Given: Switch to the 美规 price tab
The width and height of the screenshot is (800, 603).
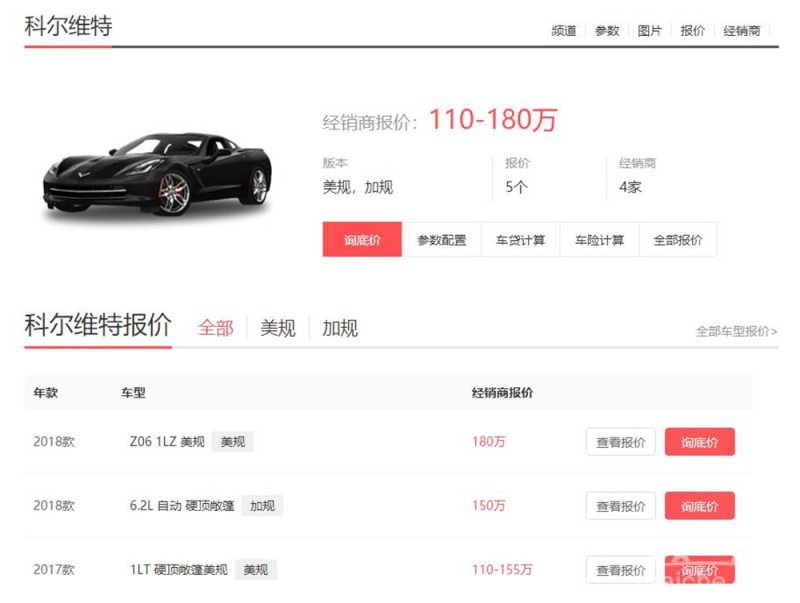Looking at the screenshot, I should tap(278, 328).
